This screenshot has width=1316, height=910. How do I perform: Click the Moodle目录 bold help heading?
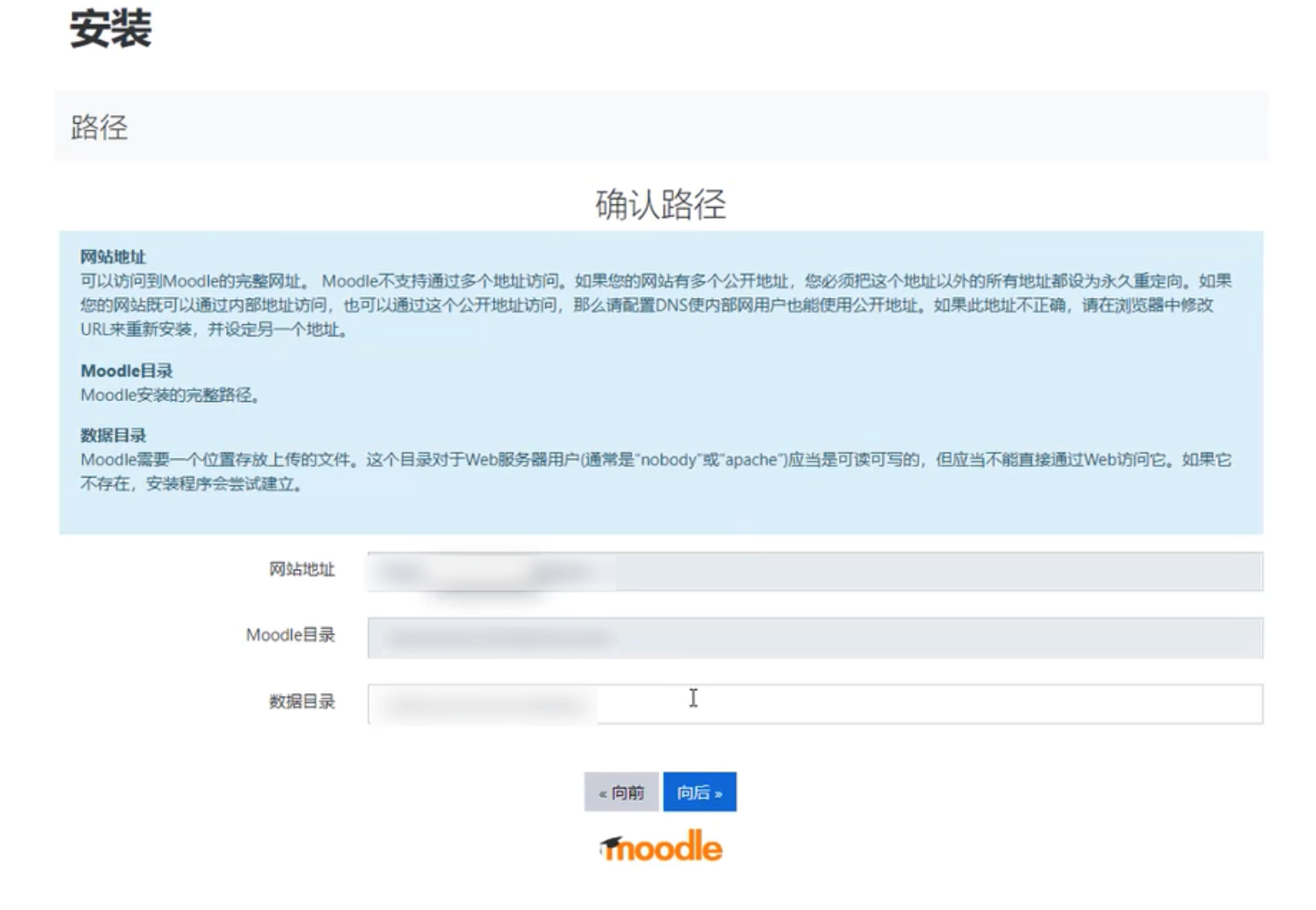127,371
